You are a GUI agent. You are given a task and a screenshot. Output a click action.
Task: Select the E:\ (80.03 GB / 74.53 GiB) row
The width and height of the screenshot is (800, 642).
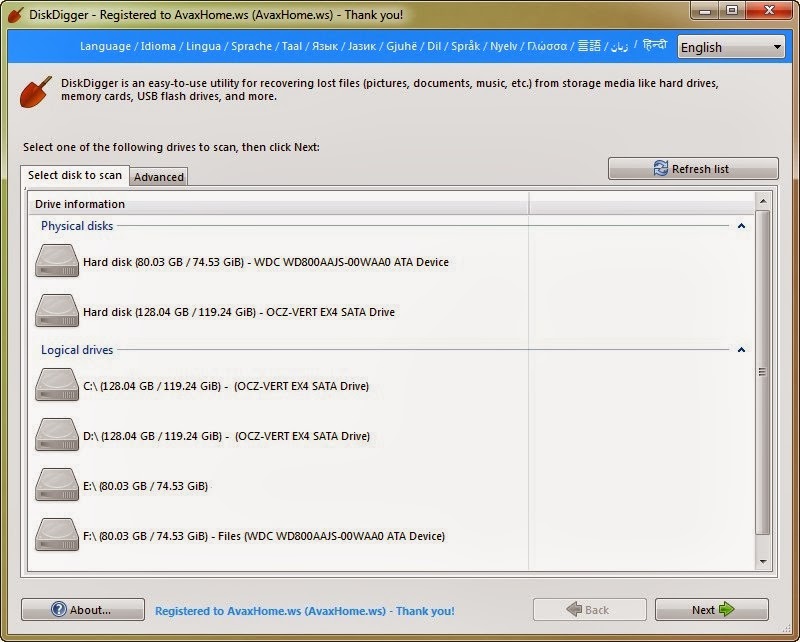[x=145, y=486]
